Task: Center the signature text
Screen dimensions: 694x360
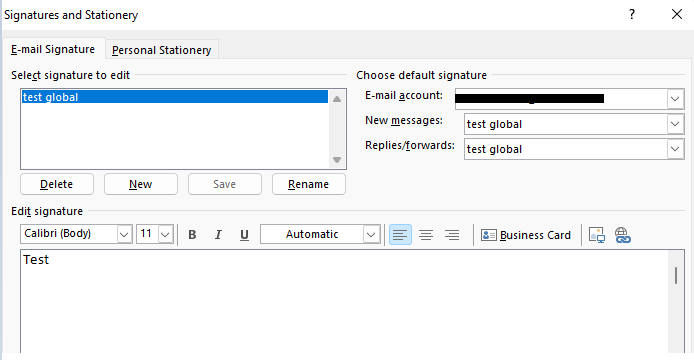Action: (x=426, y=235)
